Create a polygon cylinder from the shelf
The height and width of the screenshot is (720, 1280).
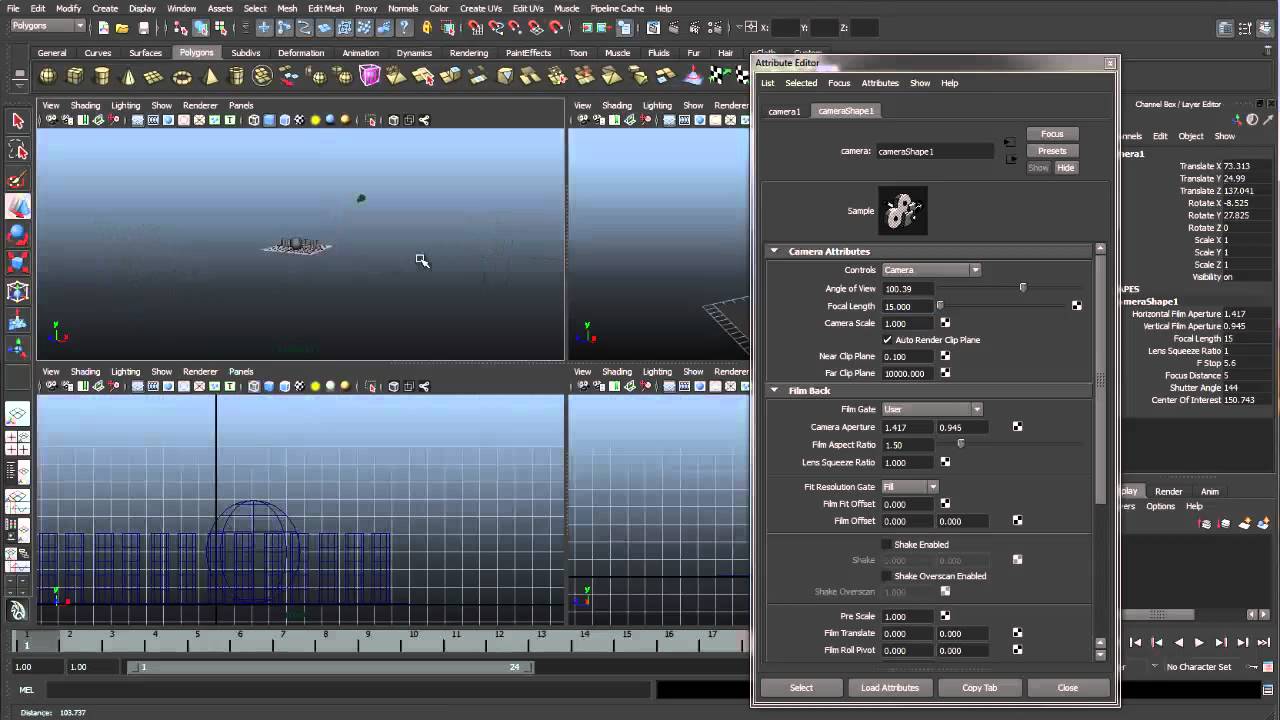pos(101,76)
